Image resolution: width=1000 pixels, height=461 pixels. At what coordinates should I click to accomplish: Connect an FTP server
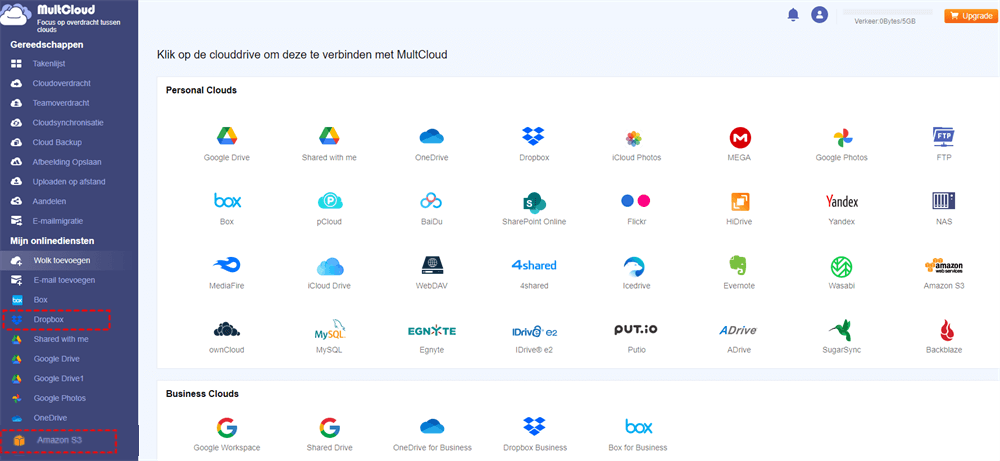pyautogui.click(x=944, y=143)
